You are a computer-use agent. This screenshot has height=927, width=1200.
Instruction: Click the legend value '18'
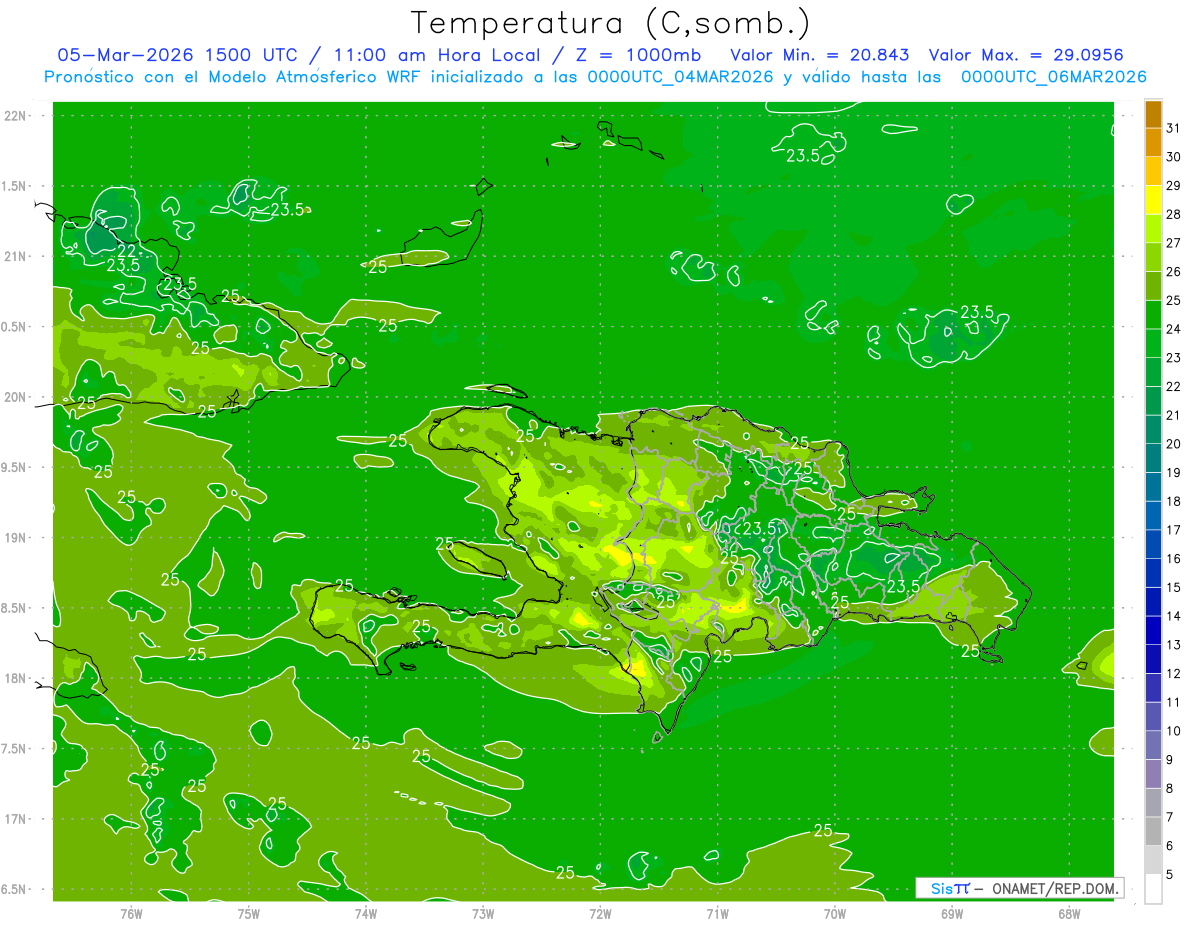[1174, 501]
